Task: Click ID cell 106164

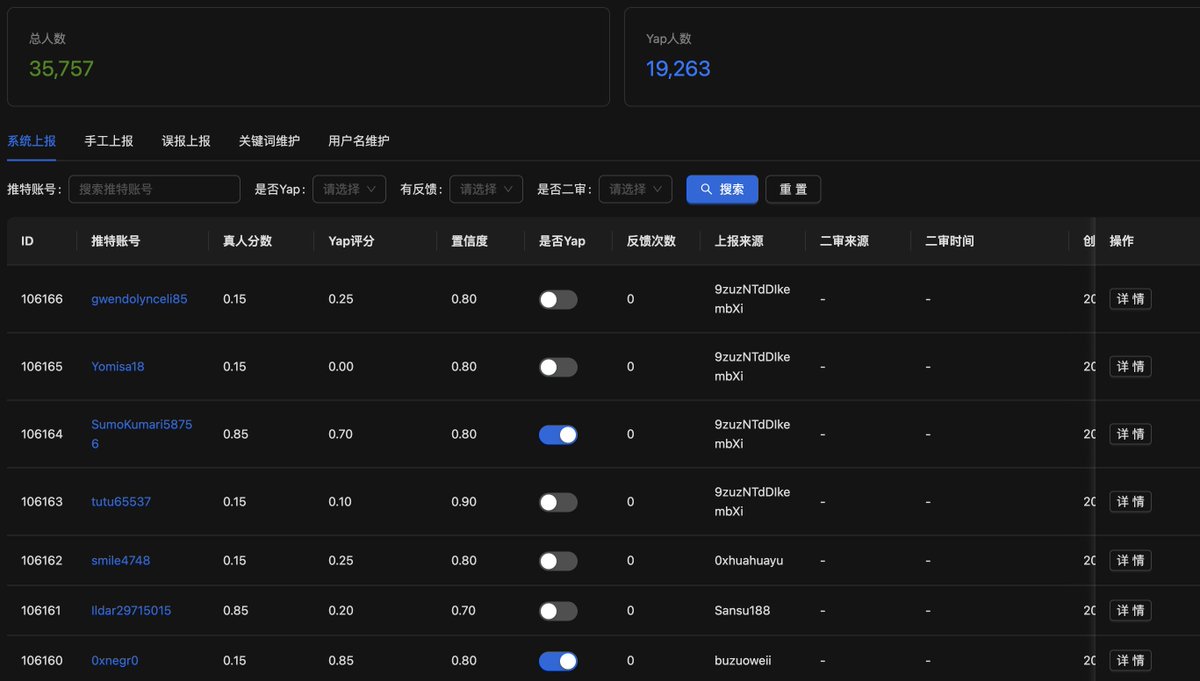Action: pos(42,434)
